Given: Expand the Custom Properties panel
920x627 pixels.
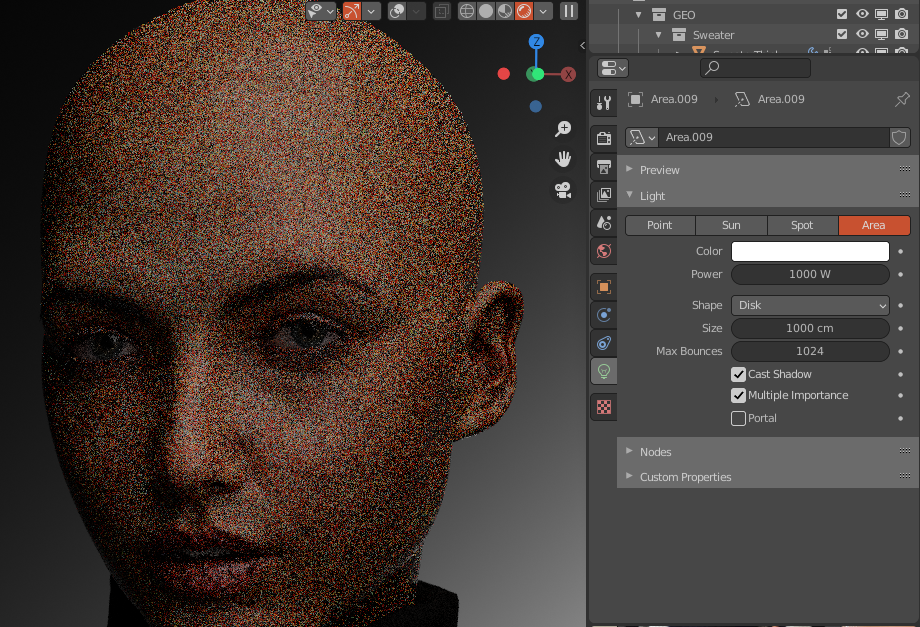Looking at the screenshot, I should tap(685, 477).
